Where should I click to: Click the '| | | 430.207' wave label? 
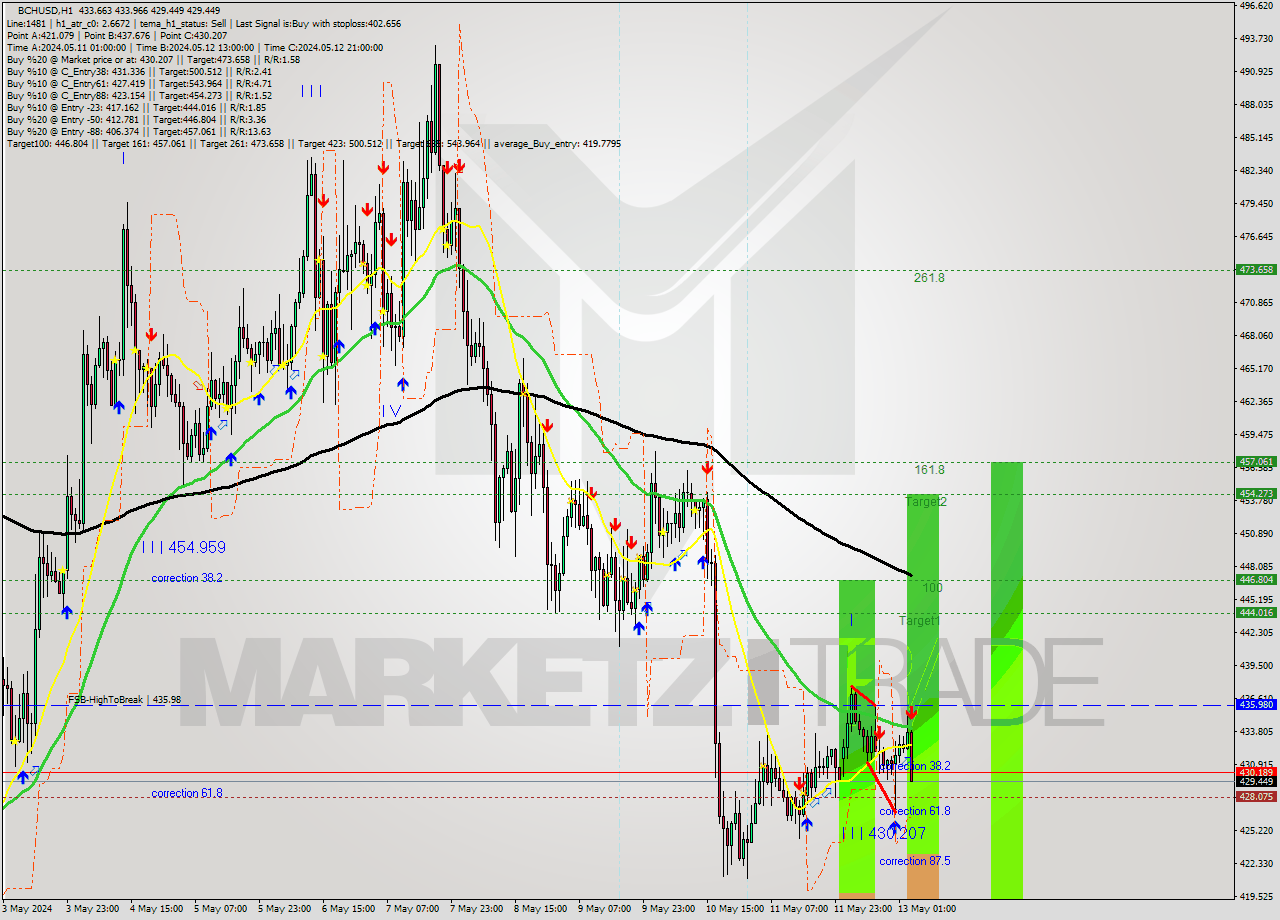(884, 833)
